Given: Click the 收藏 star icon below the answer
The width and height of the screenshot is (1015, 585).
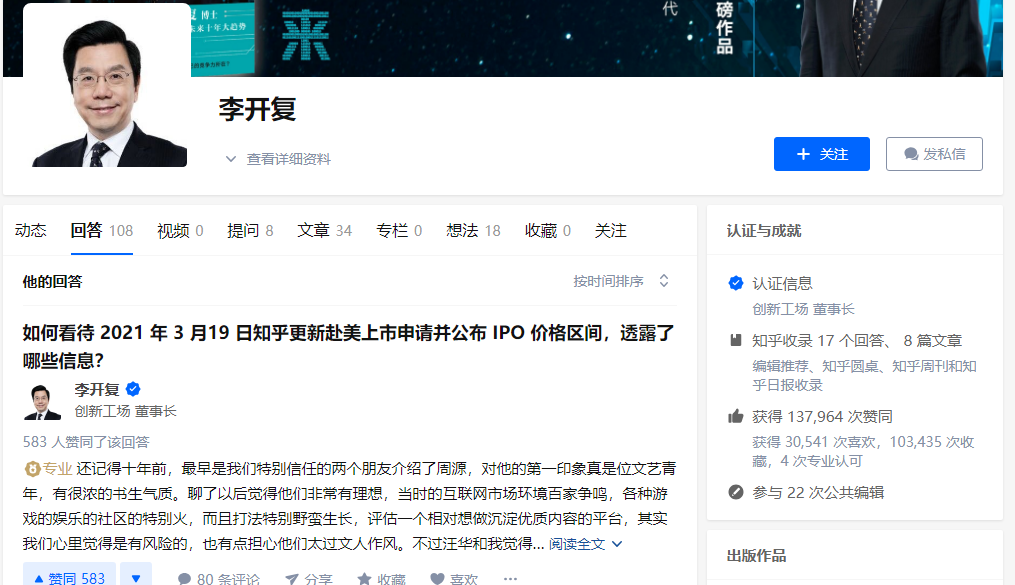Looking at the screenshot, I should (x=364, y=576).
